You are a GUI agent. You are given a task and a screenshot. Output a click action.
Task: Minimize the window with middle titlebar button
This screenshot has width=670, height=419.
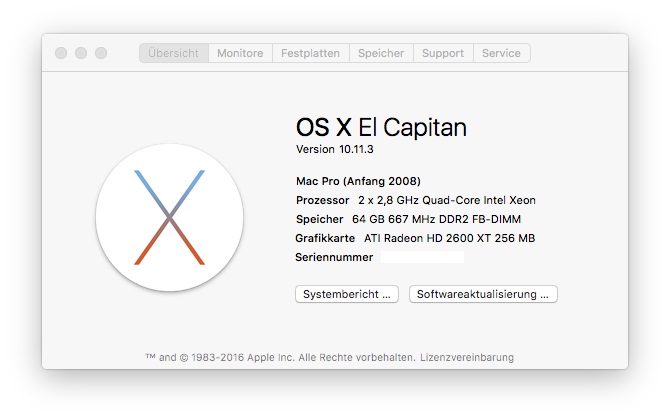81,53
